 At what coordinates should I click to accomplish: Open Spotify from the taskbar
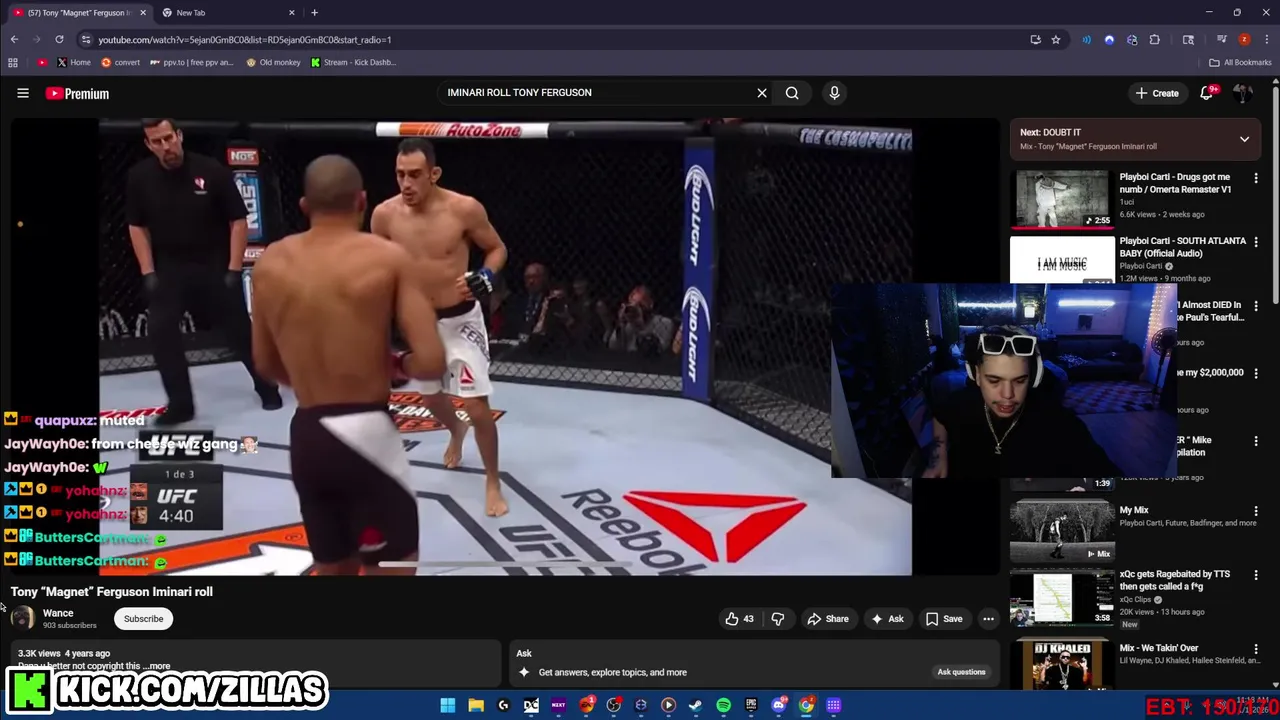tap(724, 705)
